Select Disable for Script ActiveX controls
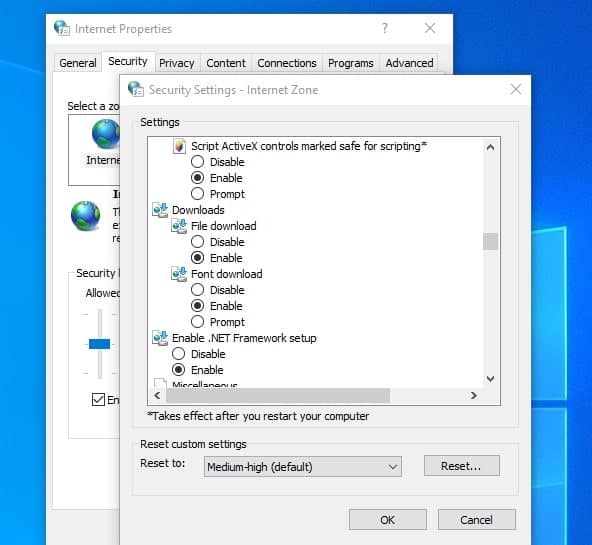The image size is (592, 545). coord(197,162)
